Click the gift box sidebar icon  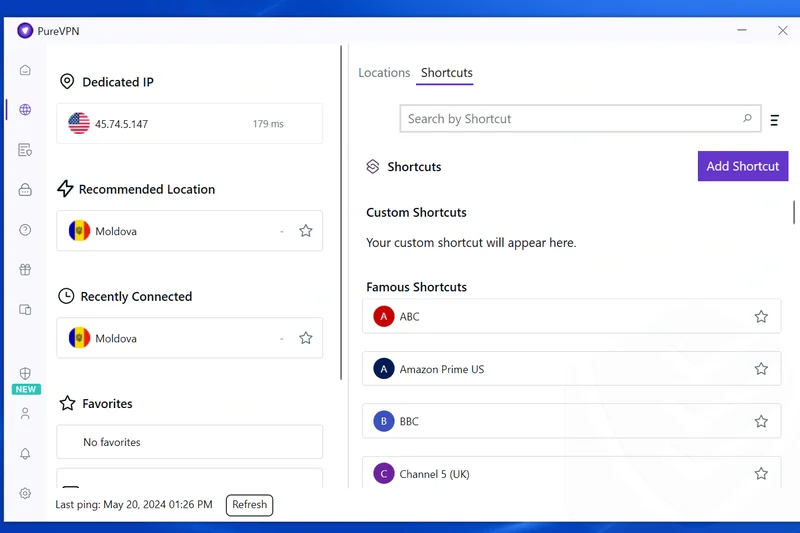coord(25,270)
